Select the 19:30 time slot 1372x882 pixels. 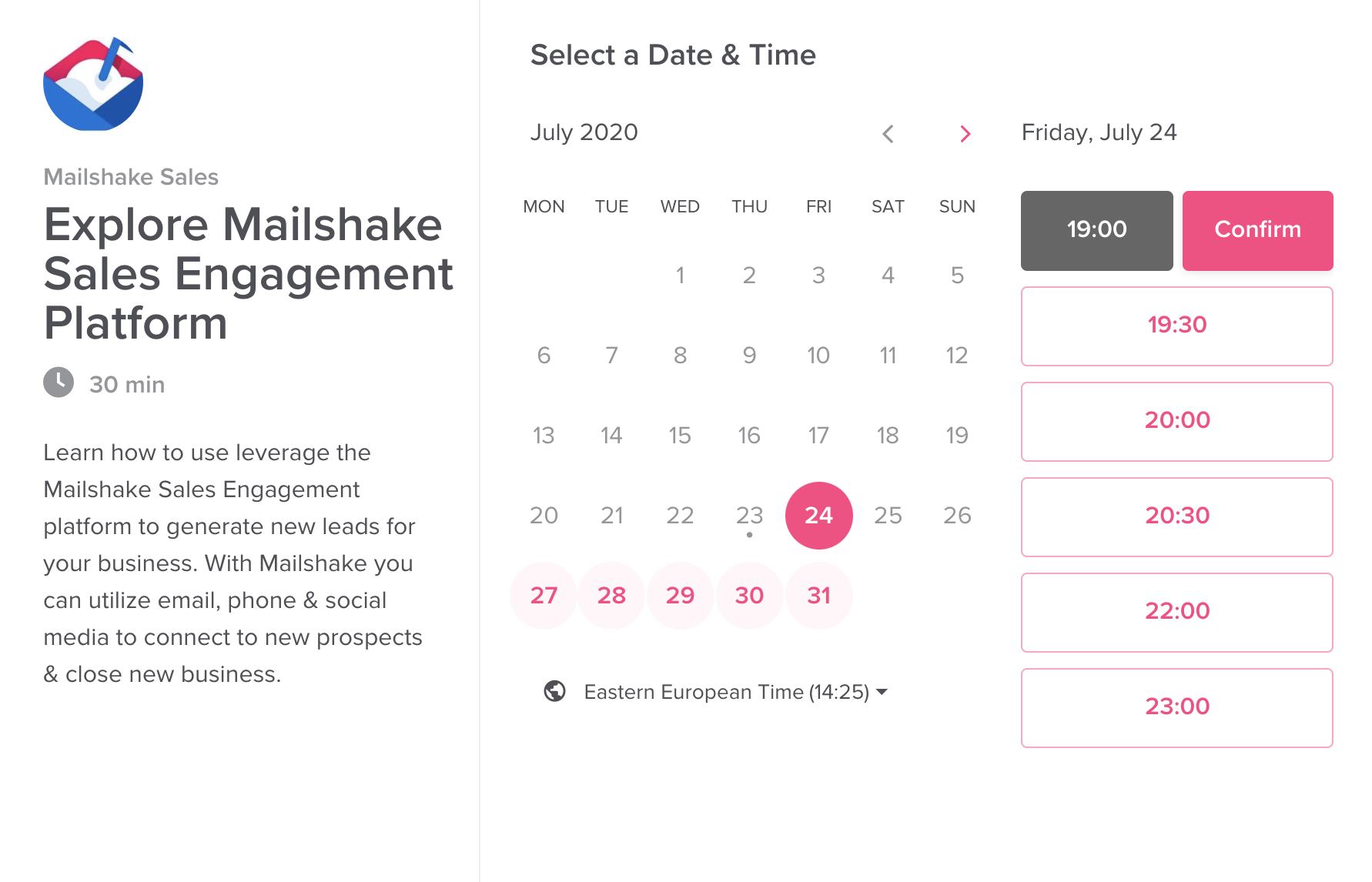1176,326
